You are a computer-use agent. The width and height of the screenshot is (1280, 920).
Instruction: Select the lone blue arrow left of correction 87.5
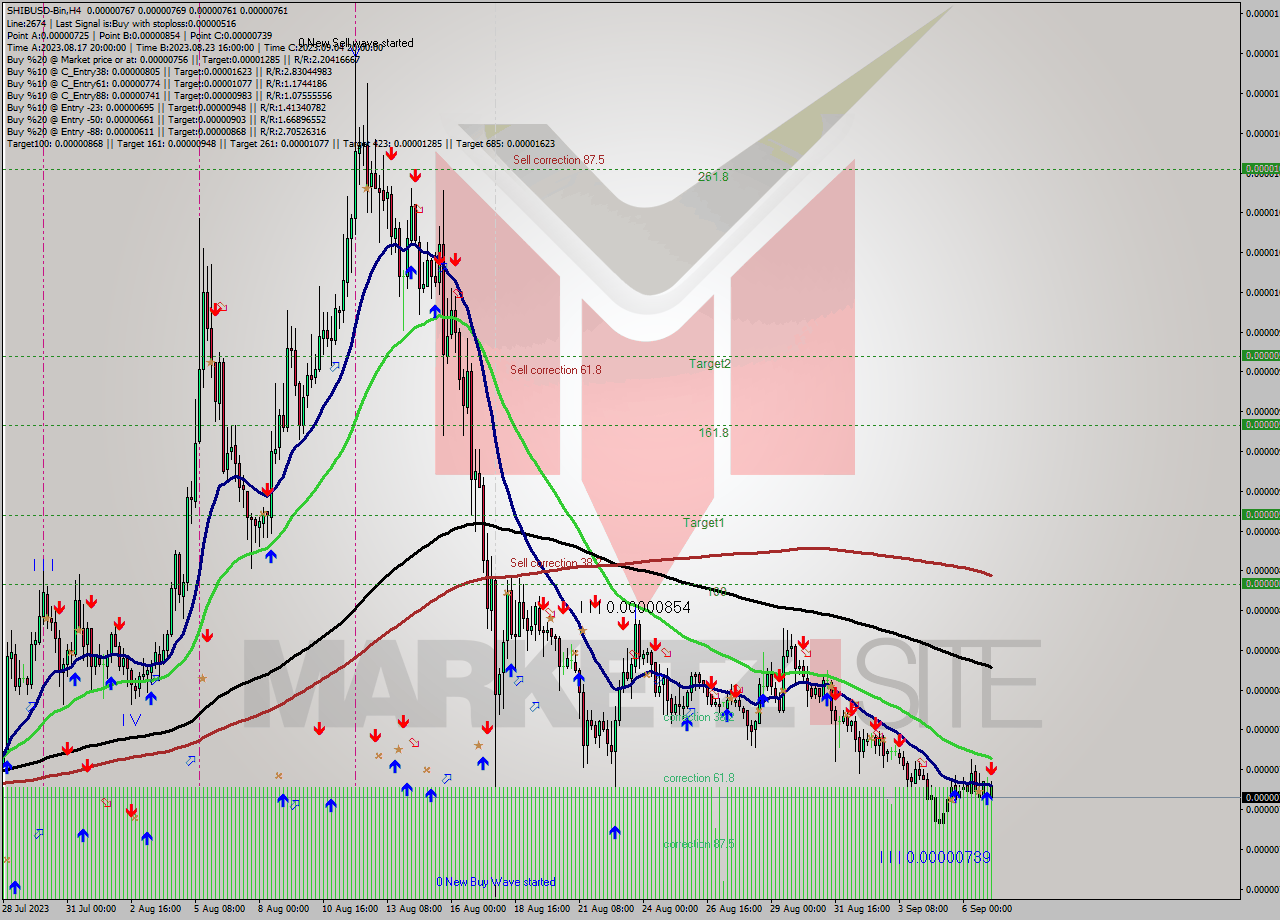click(x=614, y=832)
